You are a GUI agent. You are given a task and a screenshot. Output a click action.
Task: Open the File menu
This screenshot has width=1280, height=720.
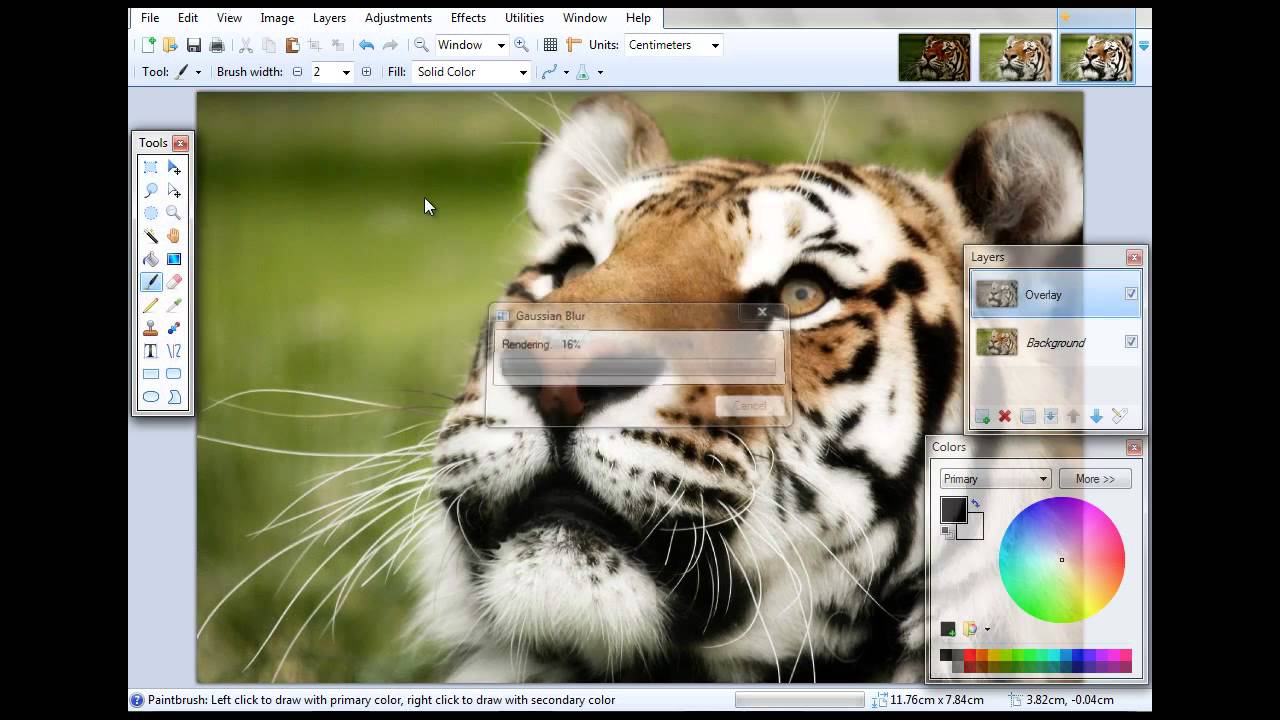[150, 18]
